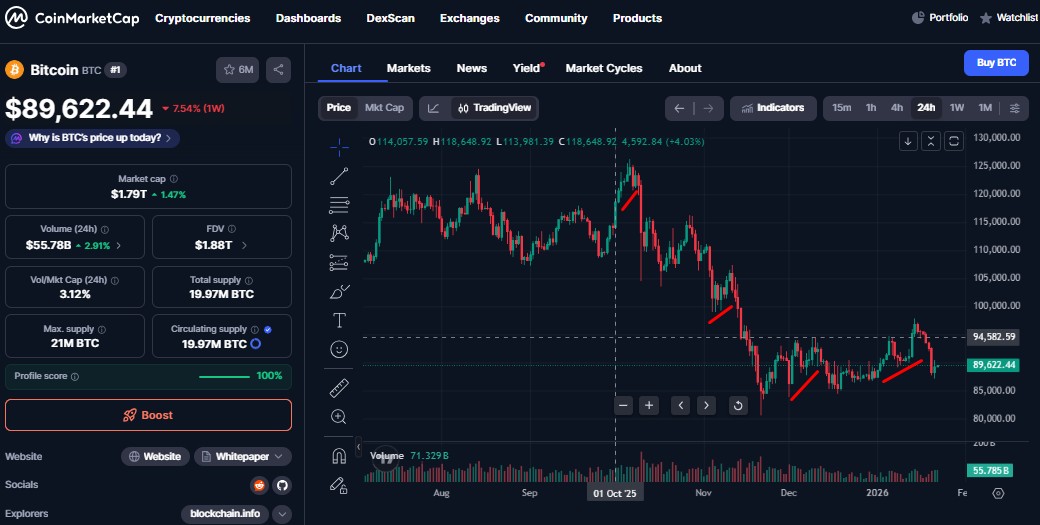Reset the chart view
This screenshot has height=525, width=1040.
(x=738, y=406)
